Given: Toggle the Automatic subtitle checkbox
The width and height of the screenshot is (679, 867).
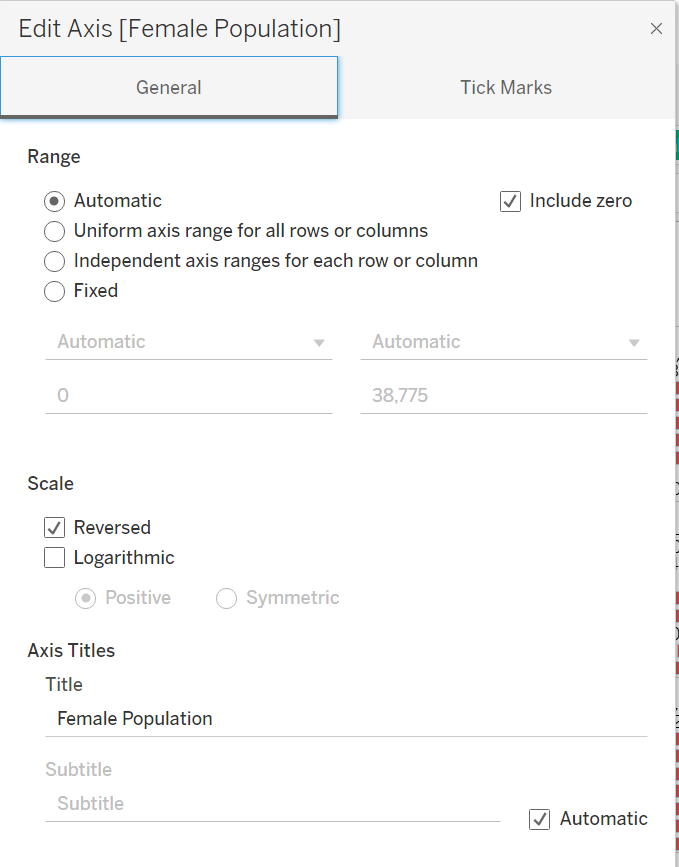Looking at the screenshot, I should click(540, 820).
